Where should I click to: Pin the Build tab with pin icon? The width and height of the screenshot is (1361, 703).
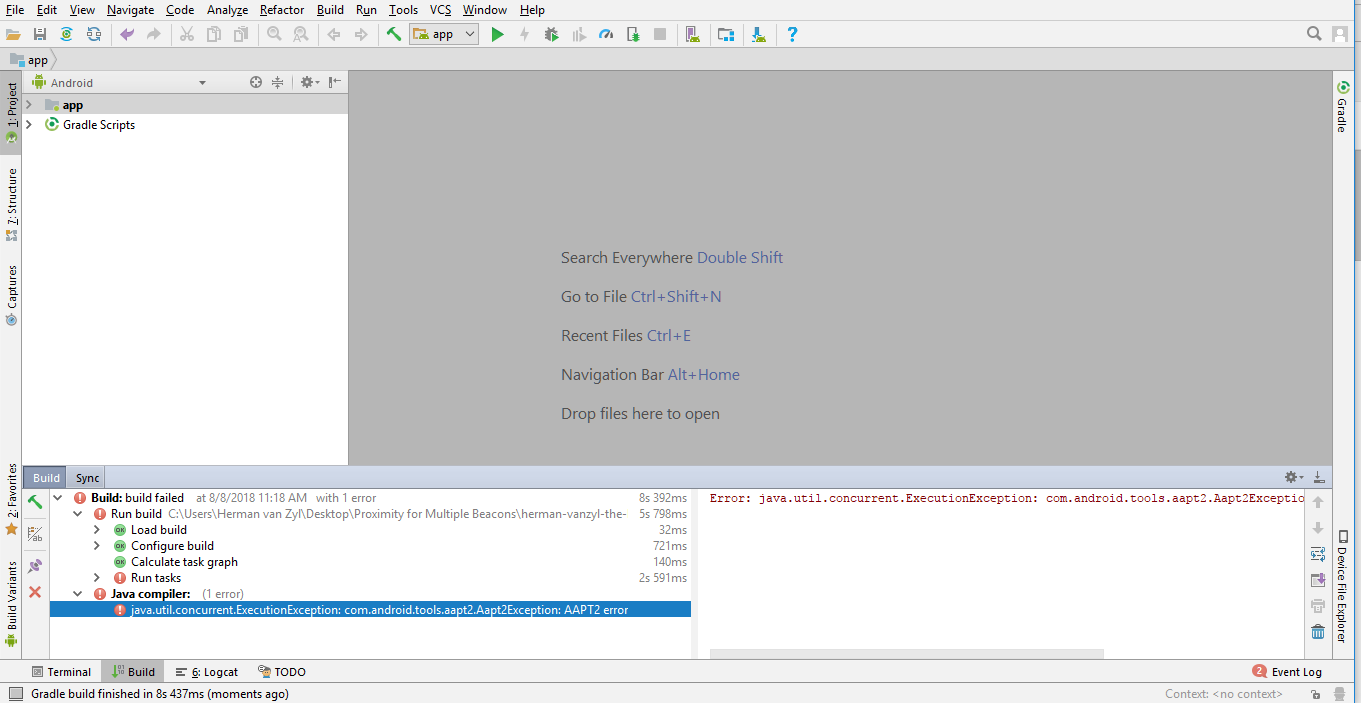click(x=35, y=566)
